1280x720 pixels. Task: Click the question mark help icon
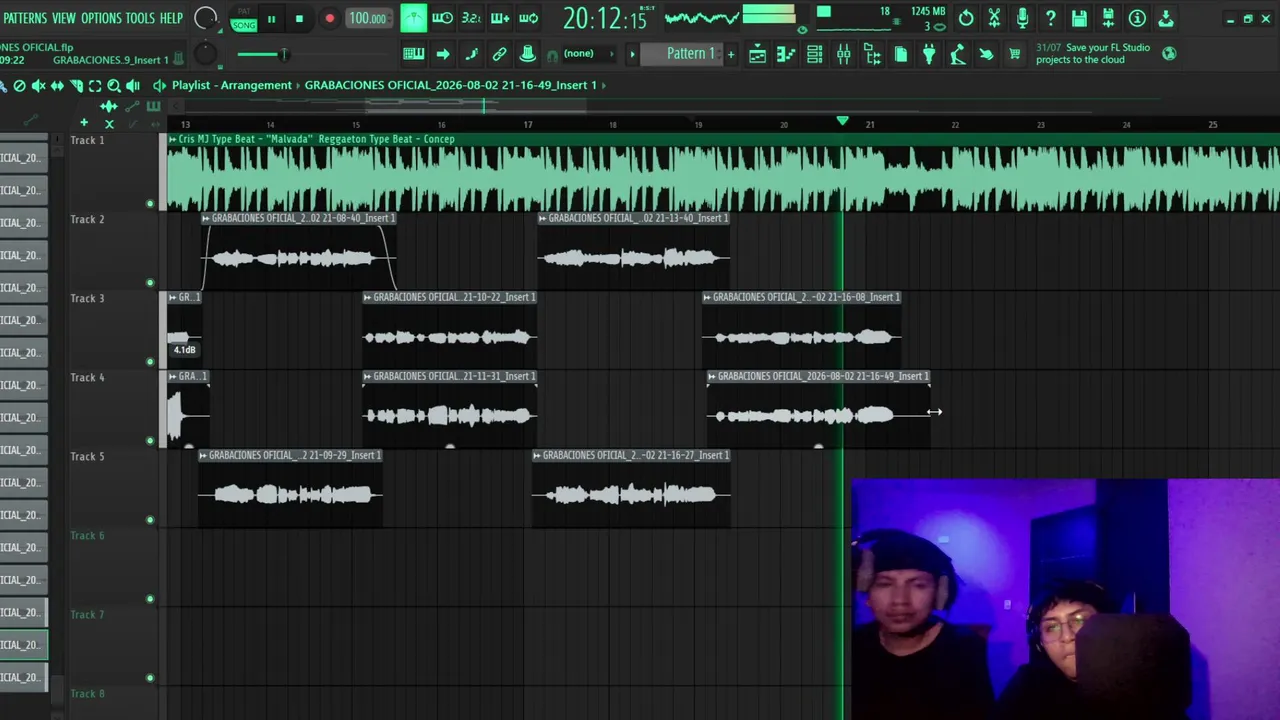tap(1051, 18)
